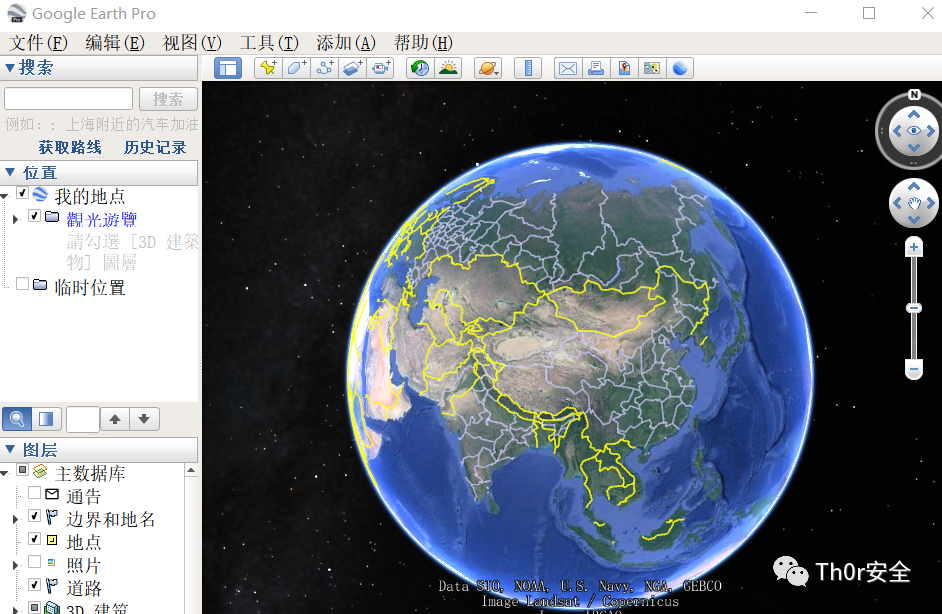Click the 获取路线 link
This screenshot has height=614, width=942.
[x=70, y=147]
